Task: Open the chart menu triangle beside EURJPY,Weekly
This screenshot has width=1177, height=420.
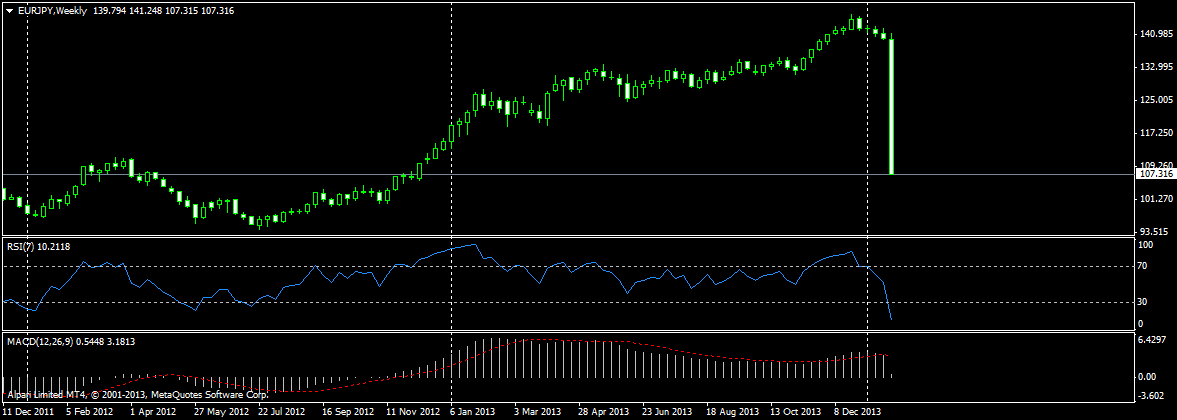Action: tap(10, 10)
